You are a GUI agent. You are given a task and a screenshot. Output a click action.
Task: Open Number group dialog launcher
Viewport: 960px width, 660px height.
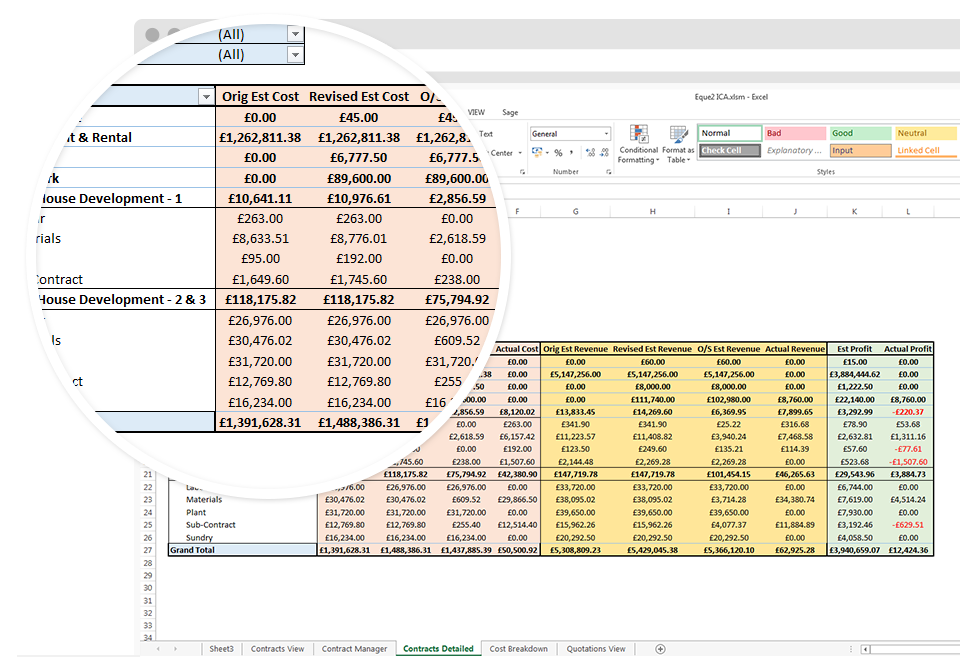pos(610,172)
